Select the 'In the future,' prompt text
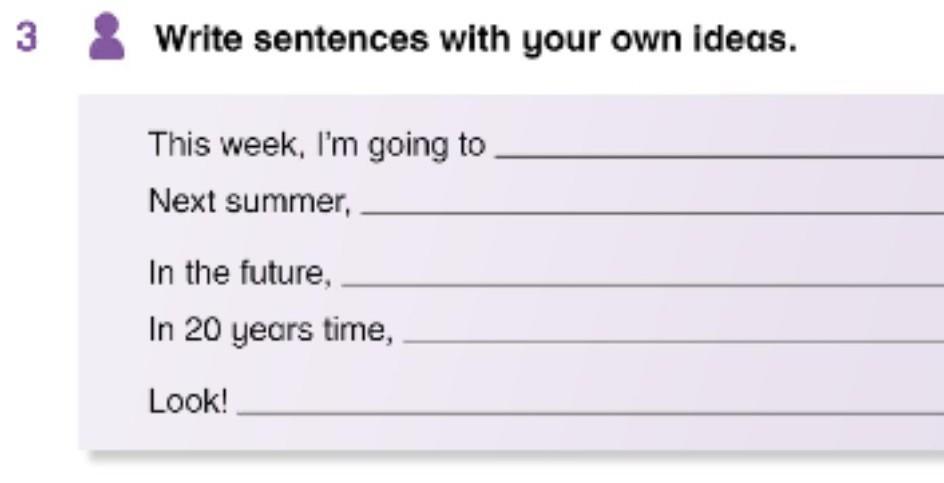This screenshot has width=944, height=483. click(x=240, y=272)
